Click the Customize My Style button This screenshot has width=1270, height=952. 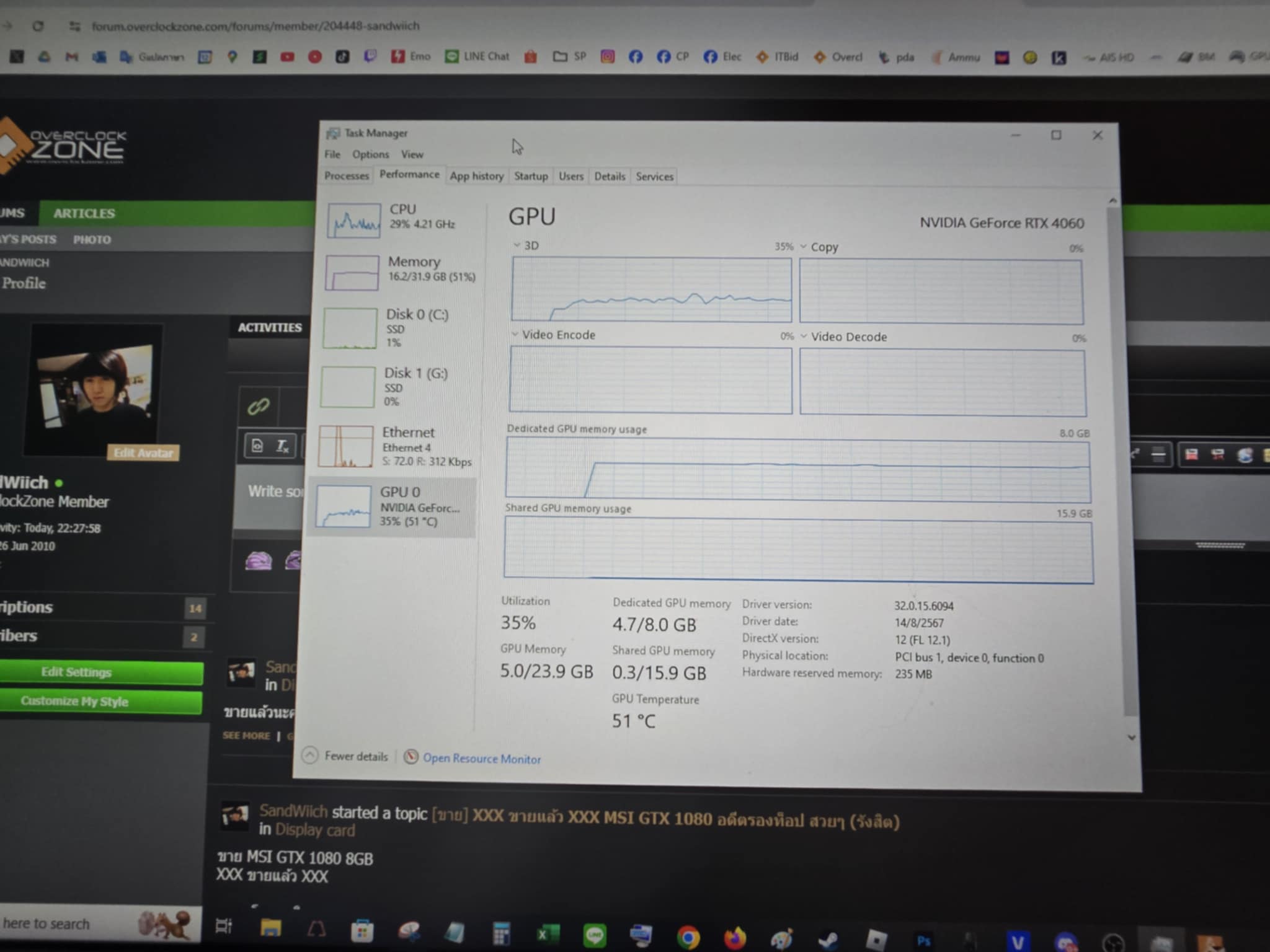[x=101, y=701]
